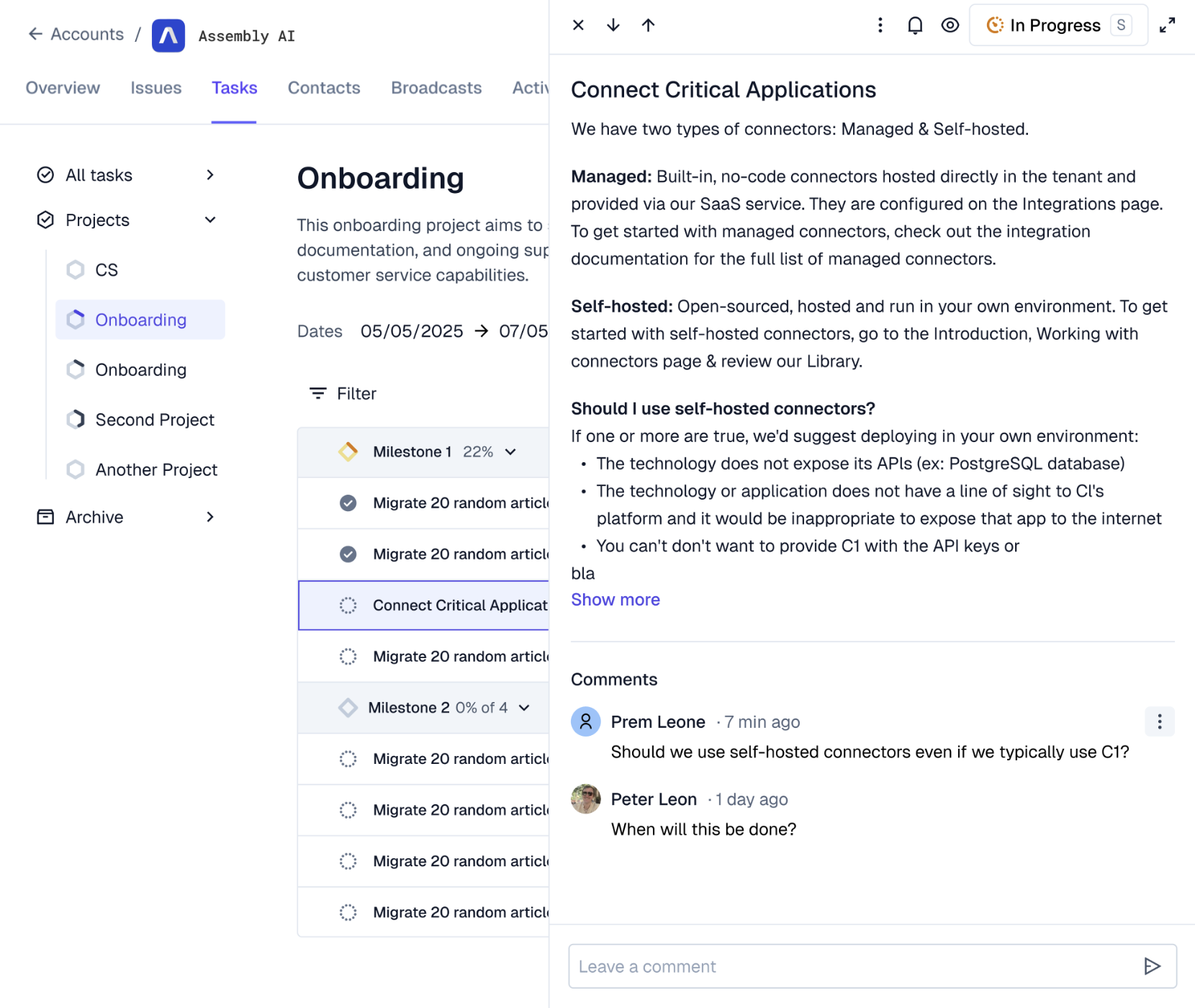Click Prem Leone's avatar icon
The image size is (1195, 1008).
coord(586,721)
